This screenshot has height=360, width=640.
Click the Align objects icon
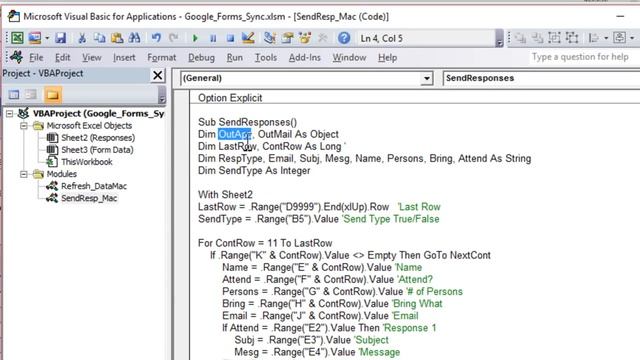point(594,38)
